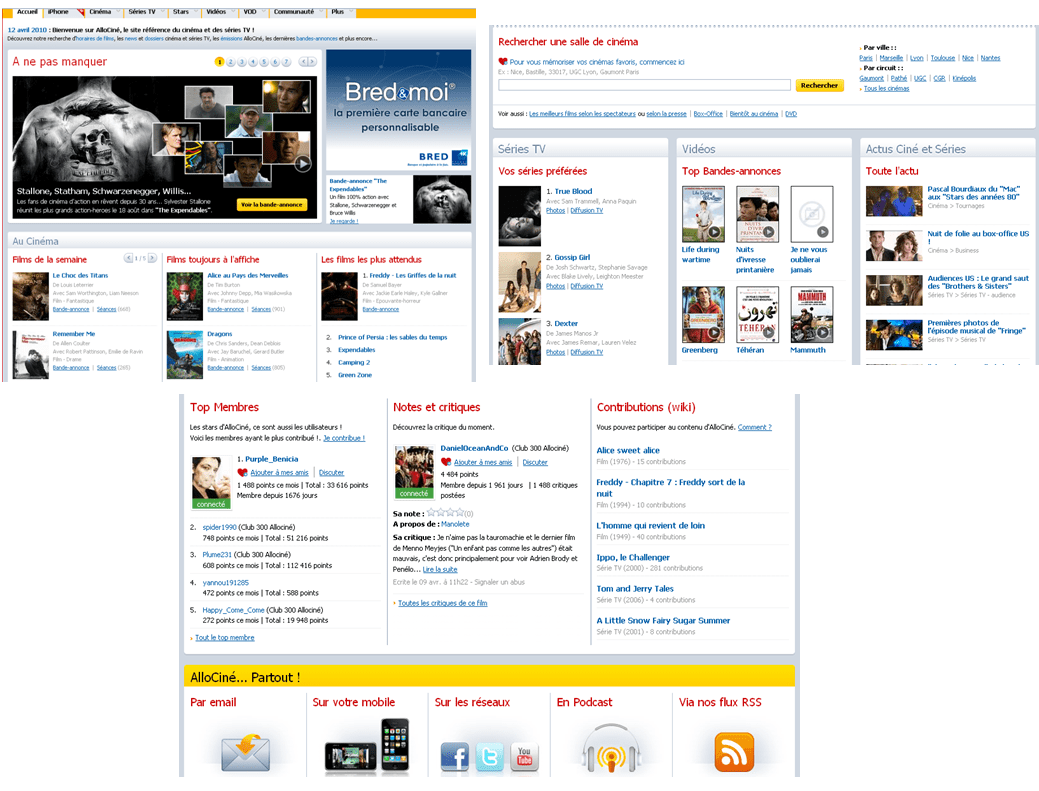Open the Twitter icon link

(490, 756)
